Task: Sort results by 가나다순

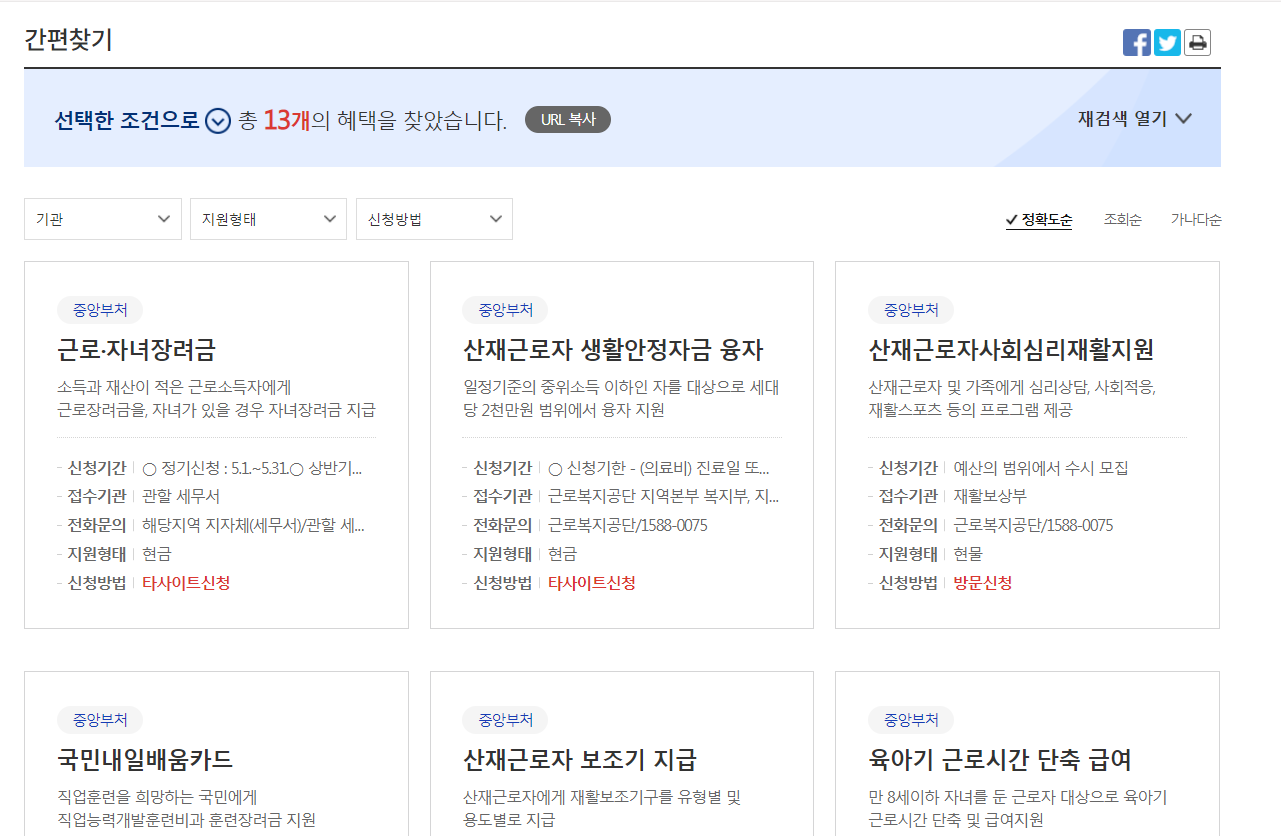Action: point(1196,220)
